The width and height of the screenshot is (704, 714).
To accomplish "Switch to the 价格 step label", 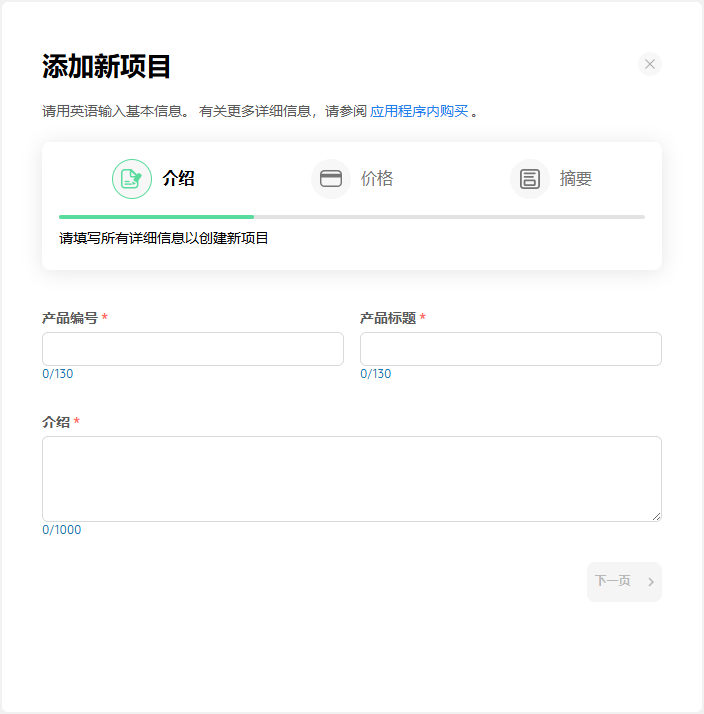I will (x=377, y=179).
